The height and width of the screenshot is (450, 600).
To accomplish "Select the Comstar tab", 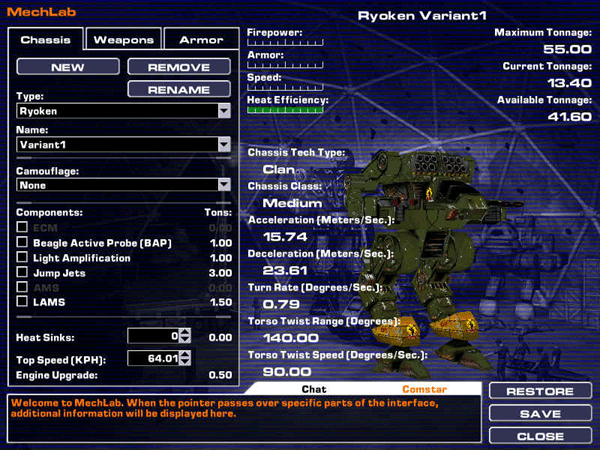I will (x=424, y=388).
